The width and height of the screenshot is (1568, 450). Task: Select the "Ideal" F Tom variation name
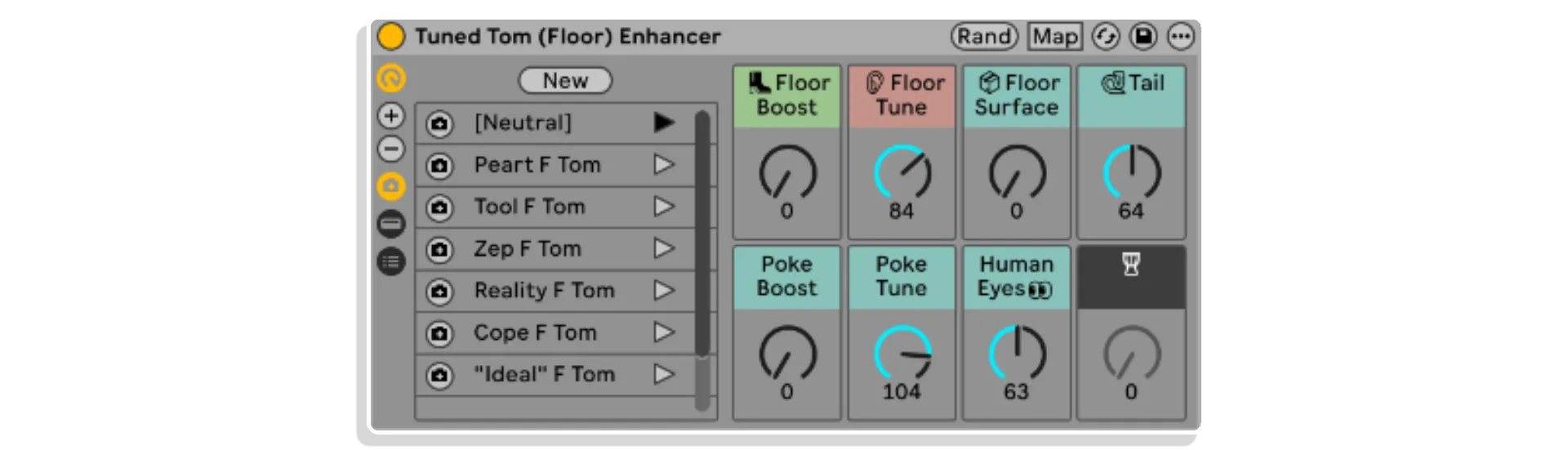[x=544, y=374]
